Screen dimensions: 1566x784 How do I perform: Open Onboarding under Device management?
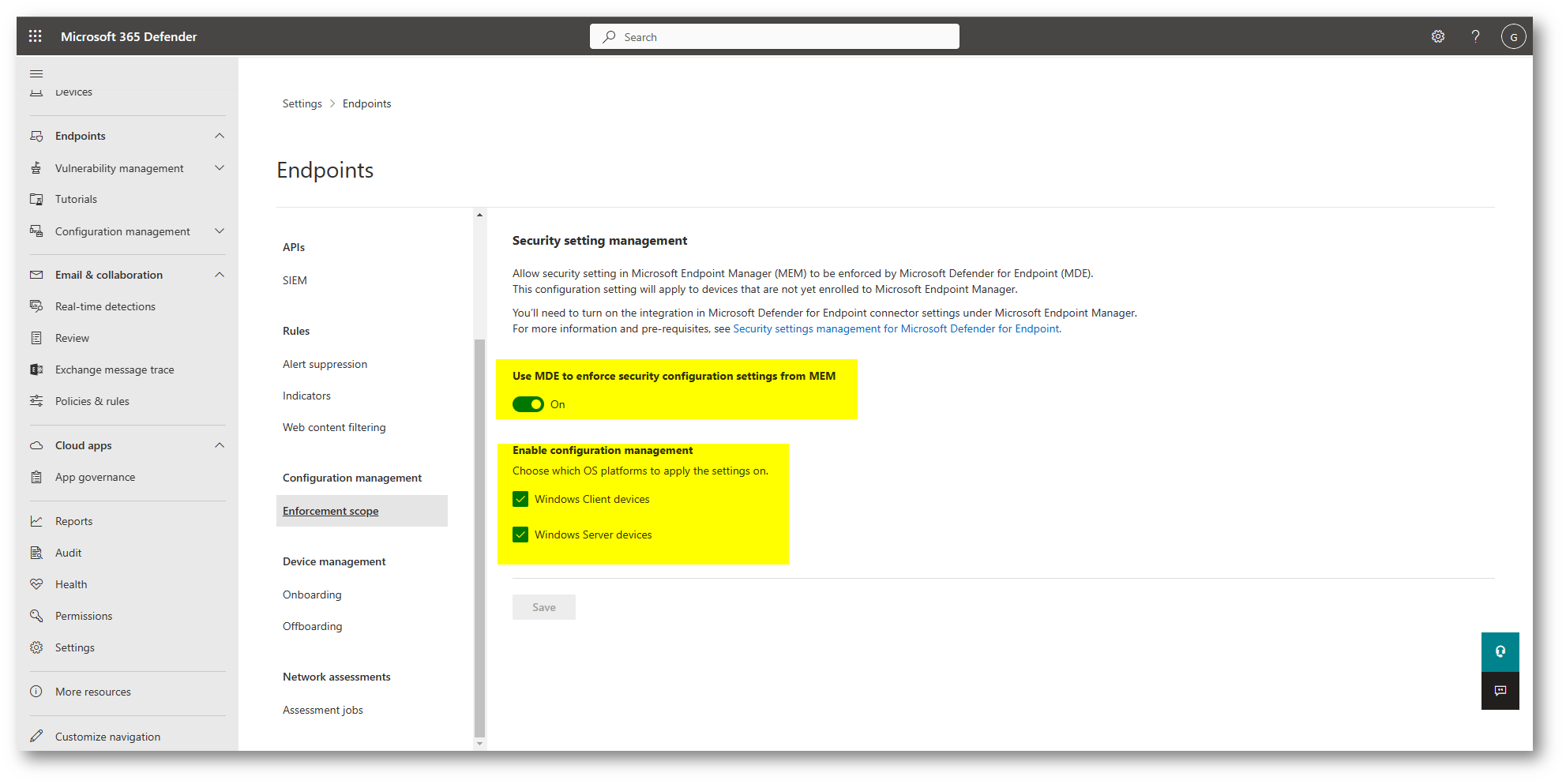tap(312, 595)
